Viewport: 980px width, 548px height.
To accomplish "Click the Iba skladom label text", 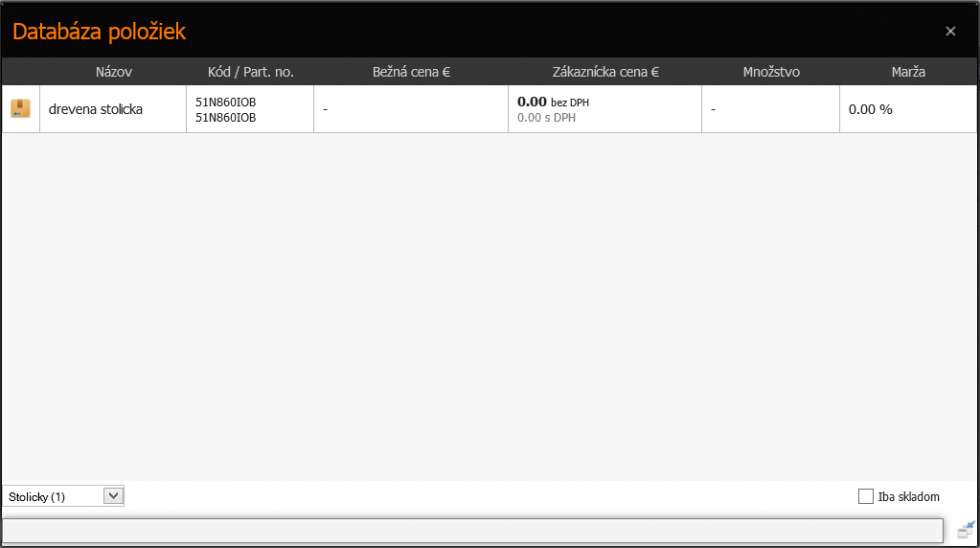I will (x=908, y=497).
